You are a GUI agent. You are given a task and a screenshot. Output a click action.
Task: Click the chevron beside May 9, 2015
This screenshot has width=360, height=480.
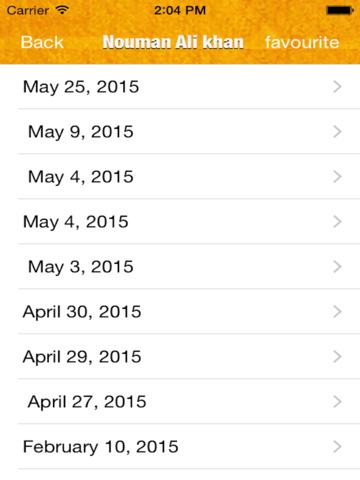click(337, 132)
